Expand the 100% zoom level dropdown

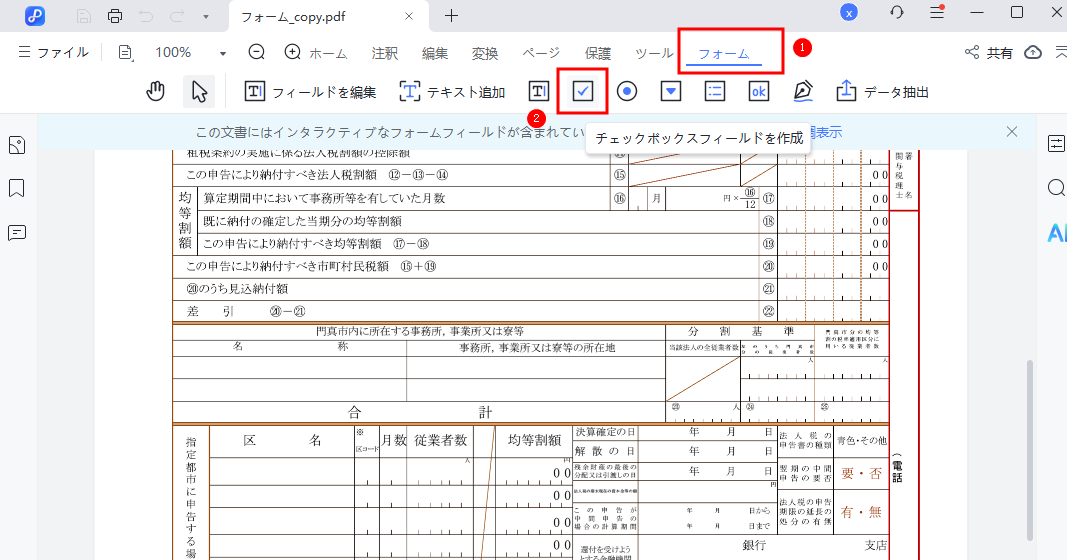222,53
